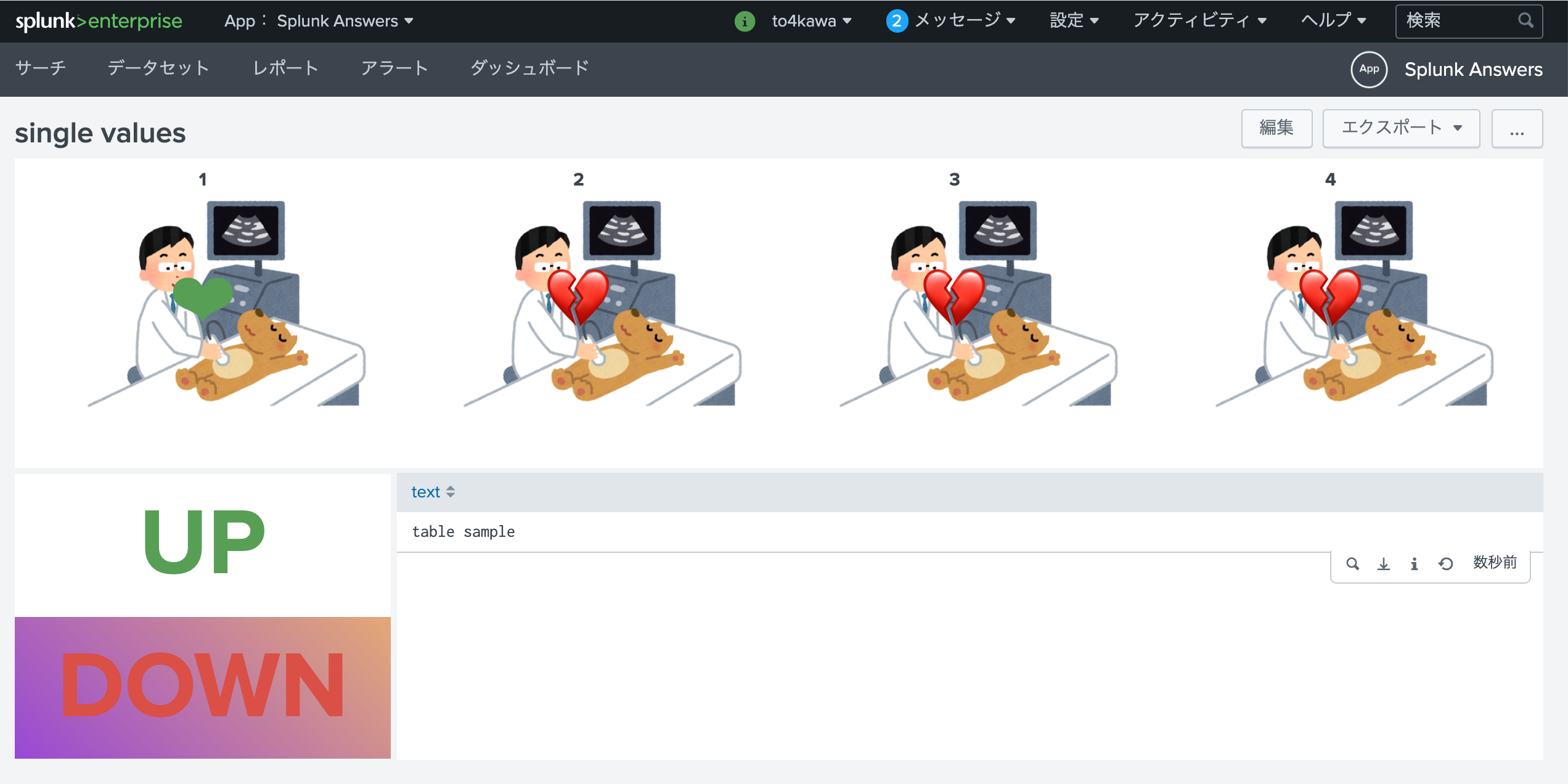Viewport: 1568px width, 784px height.
Task: Click the search magnifier in the search box
Action: tap(1526, 20)
